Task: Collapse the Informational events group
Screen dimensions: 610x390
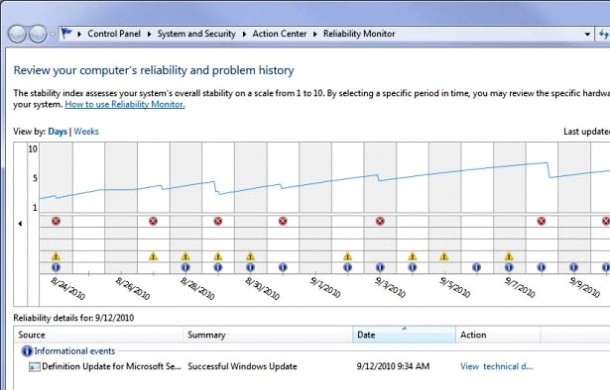Action: click(74, 351)
